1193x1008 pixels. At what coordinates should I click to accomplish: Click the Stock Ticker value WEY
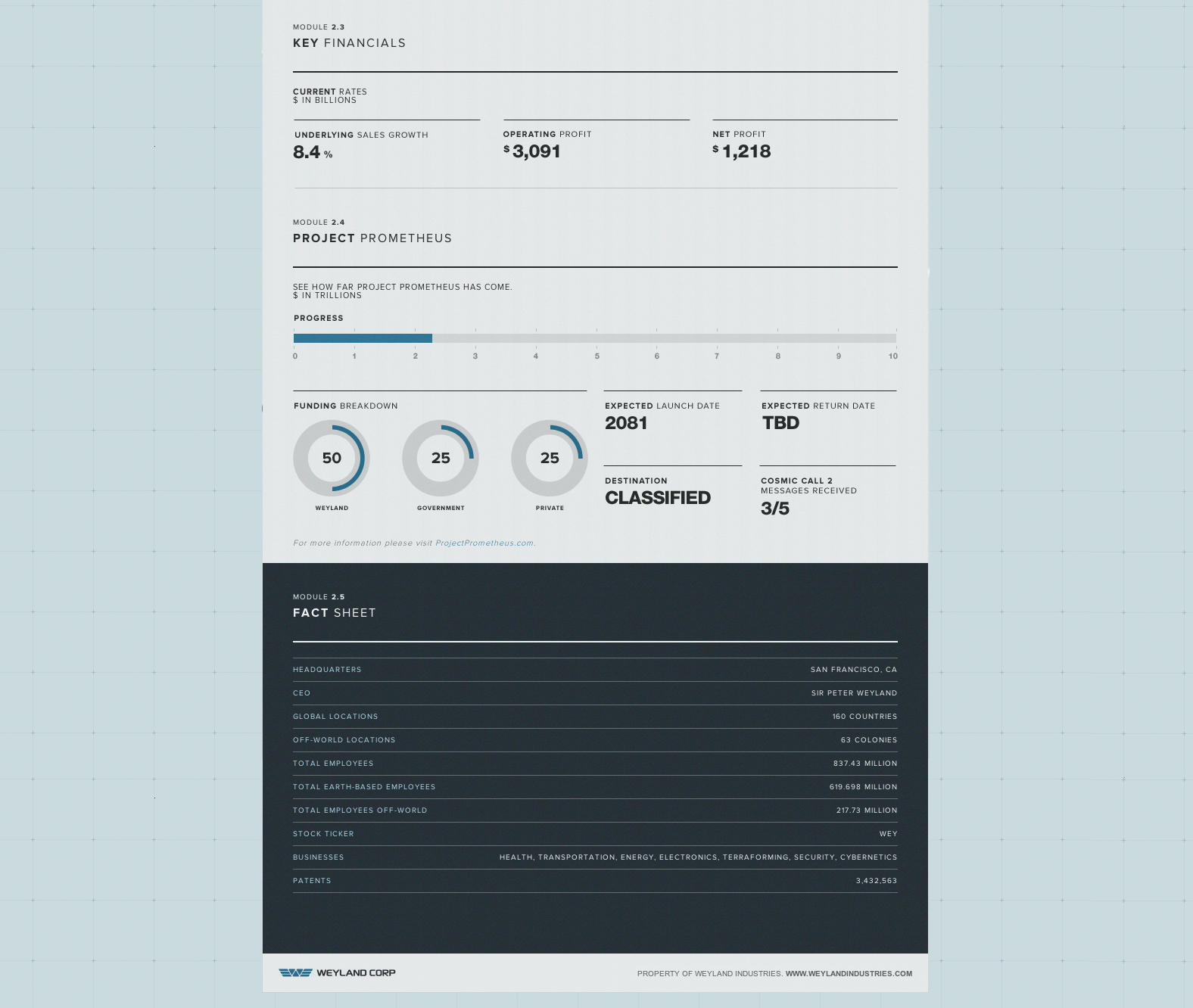point(888,834)
